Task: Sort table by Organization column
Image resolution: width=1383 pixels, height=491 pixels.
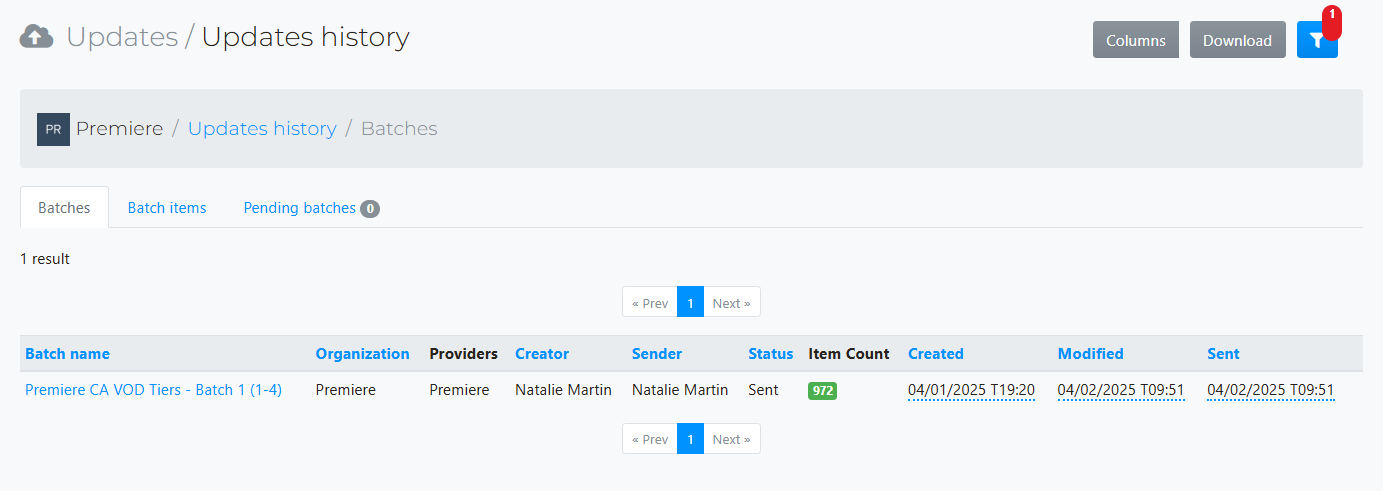Action: click(362, 354)
